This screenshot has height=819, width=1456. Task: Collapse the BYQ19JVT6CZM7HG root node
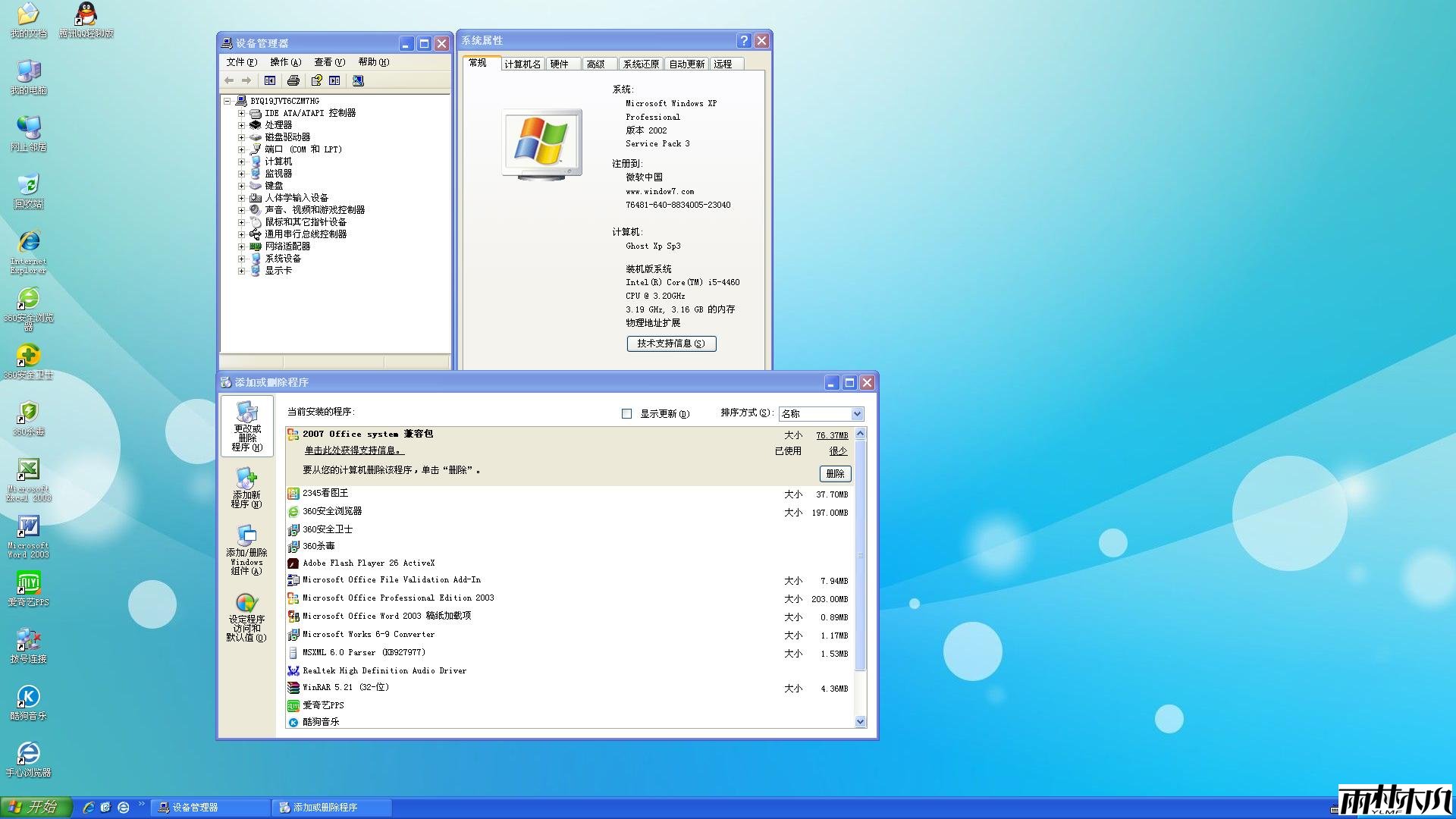point(227,101)
